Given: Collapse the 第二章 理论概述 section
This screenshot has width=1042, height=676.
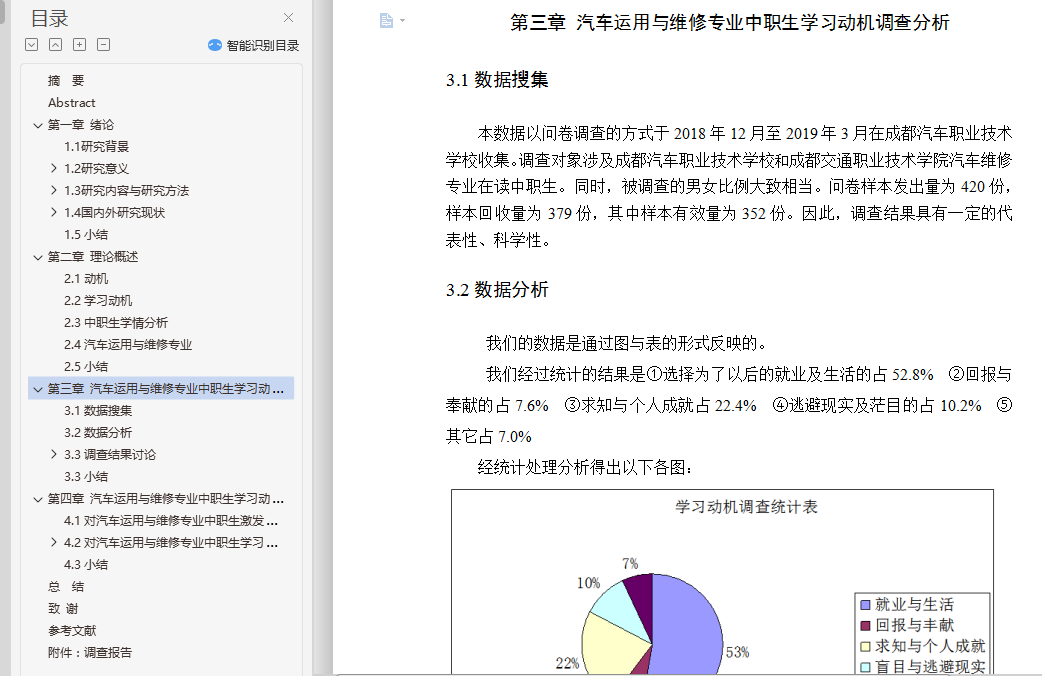Looking at the screenshot, I should click(38, 257).
